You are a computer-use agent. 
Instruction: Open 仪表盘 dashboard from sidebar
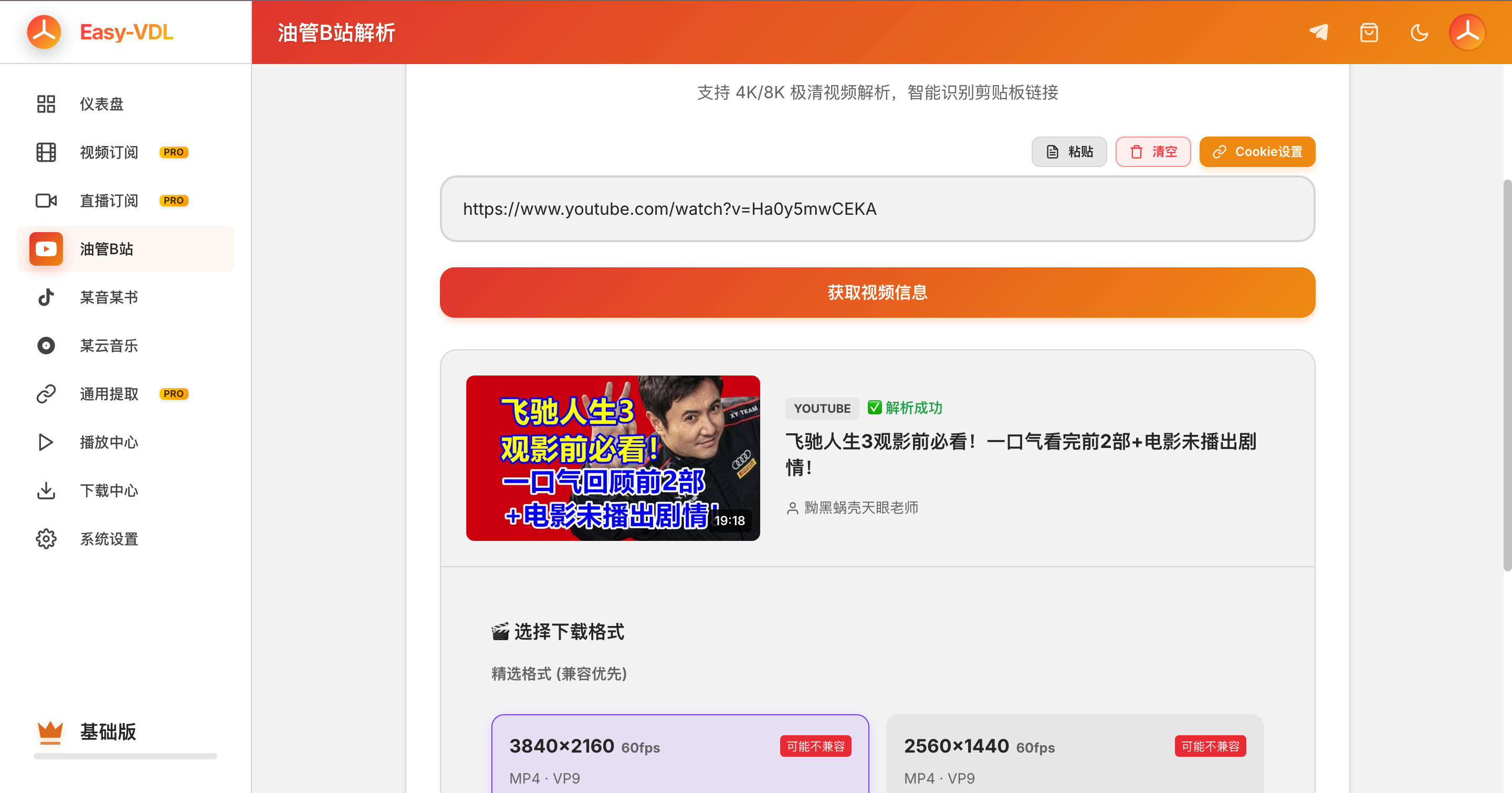click(x=101, y=104)
